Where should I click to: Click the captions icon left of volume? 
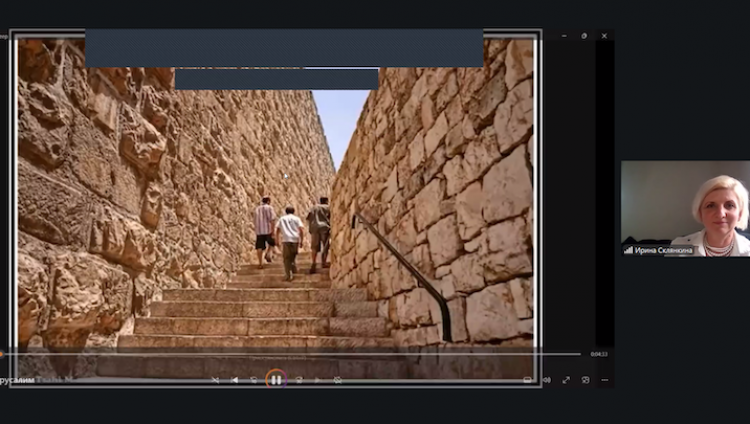(x=527, y=380)
